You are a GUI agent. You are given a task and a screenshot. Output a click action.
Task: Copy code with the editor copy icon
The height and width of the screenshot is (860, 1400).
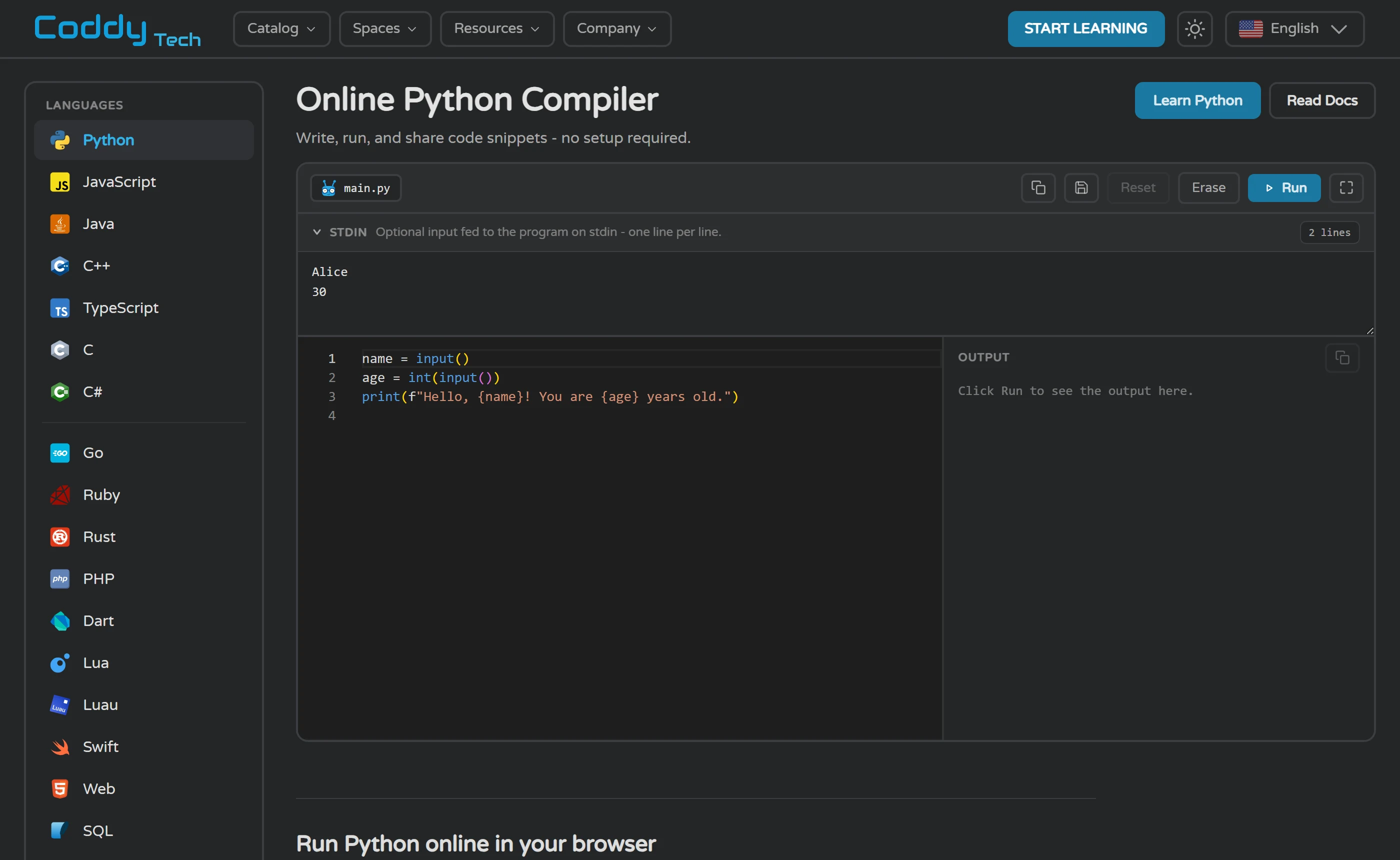(1038, 187)
